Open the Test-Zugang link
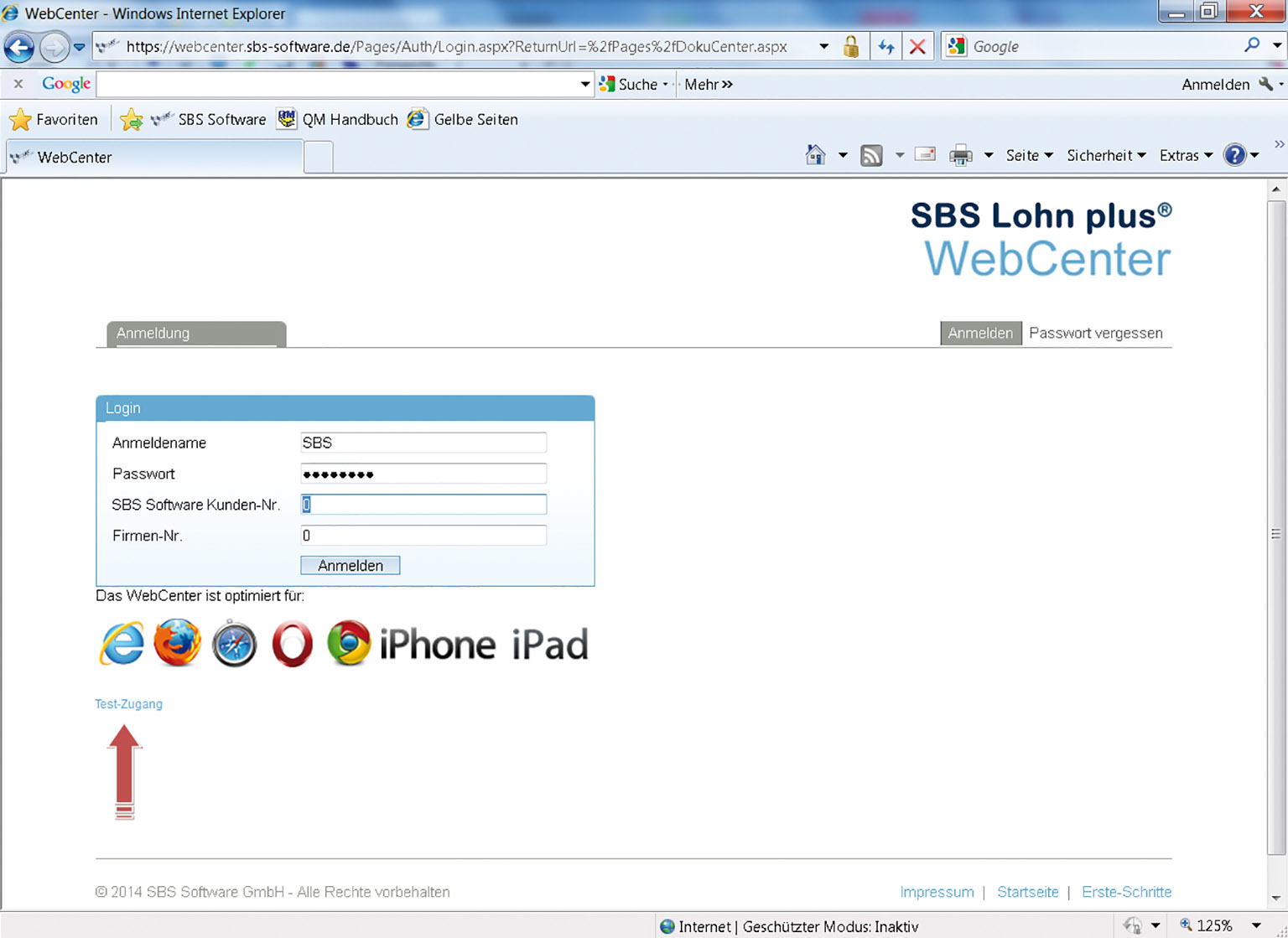 pos(128,704)
